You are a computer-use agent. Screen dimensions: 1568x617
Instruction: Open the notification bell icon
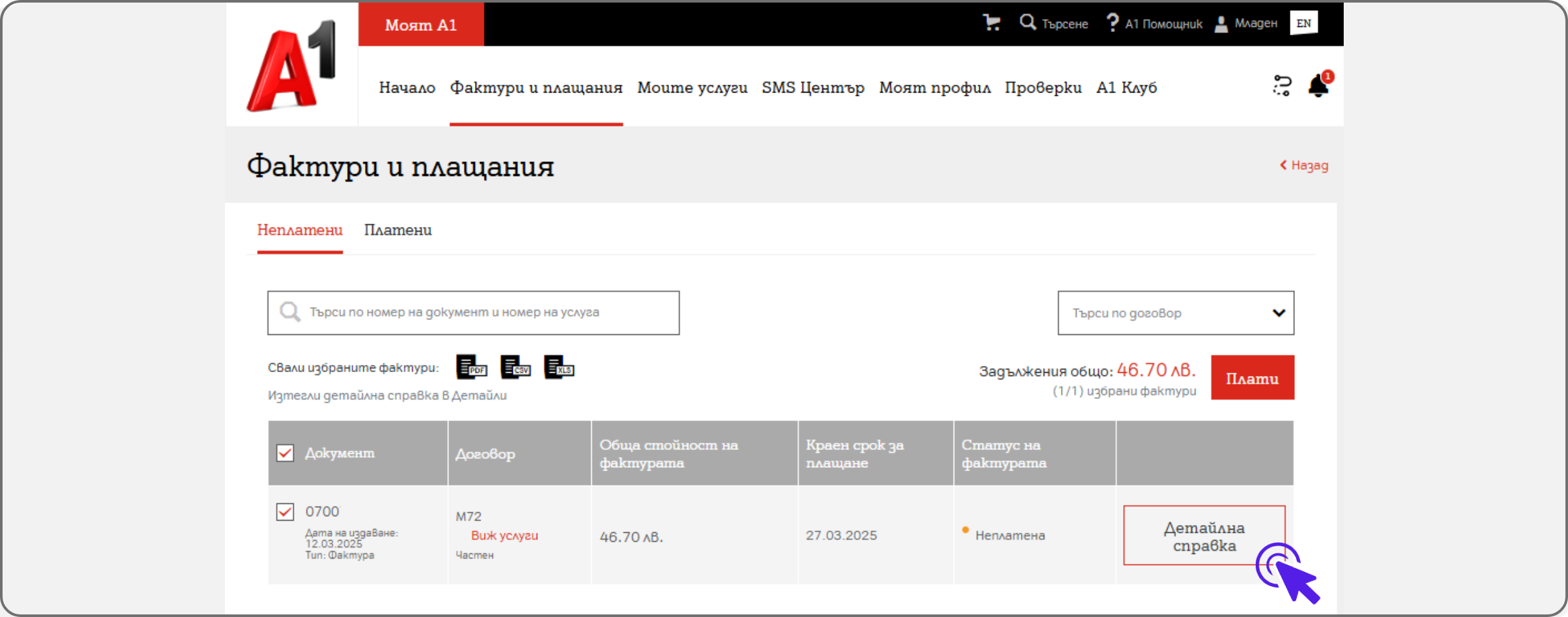click(x=1319, y=85)
